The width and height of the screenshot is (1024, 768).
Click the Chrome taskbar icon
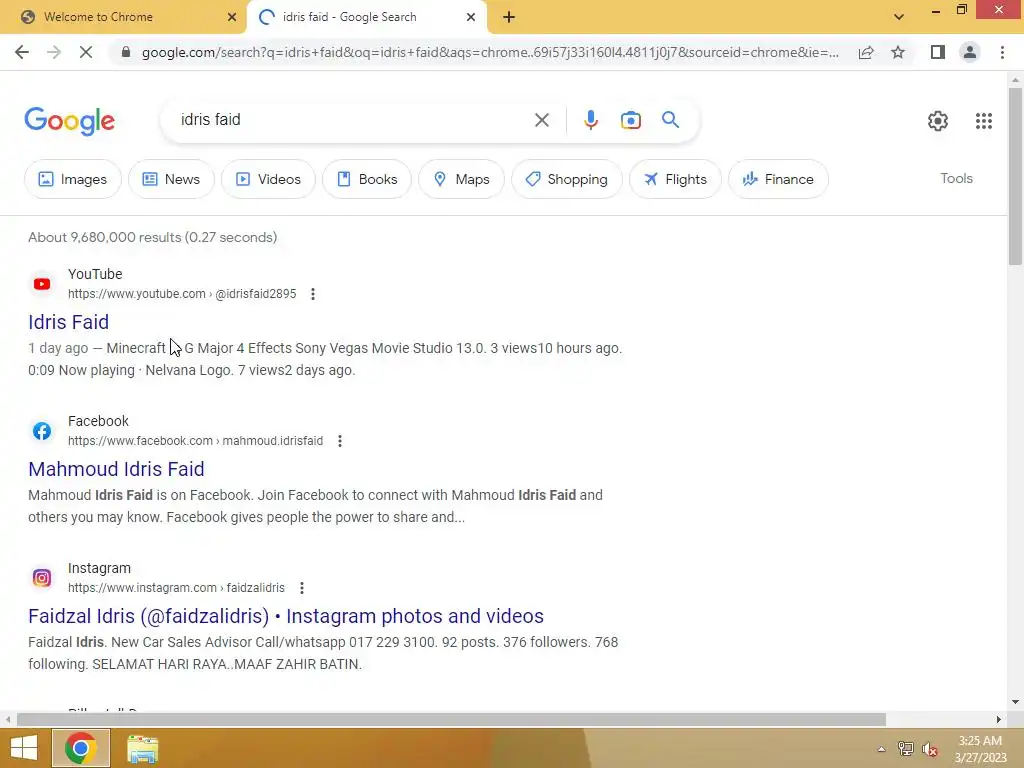81,748
